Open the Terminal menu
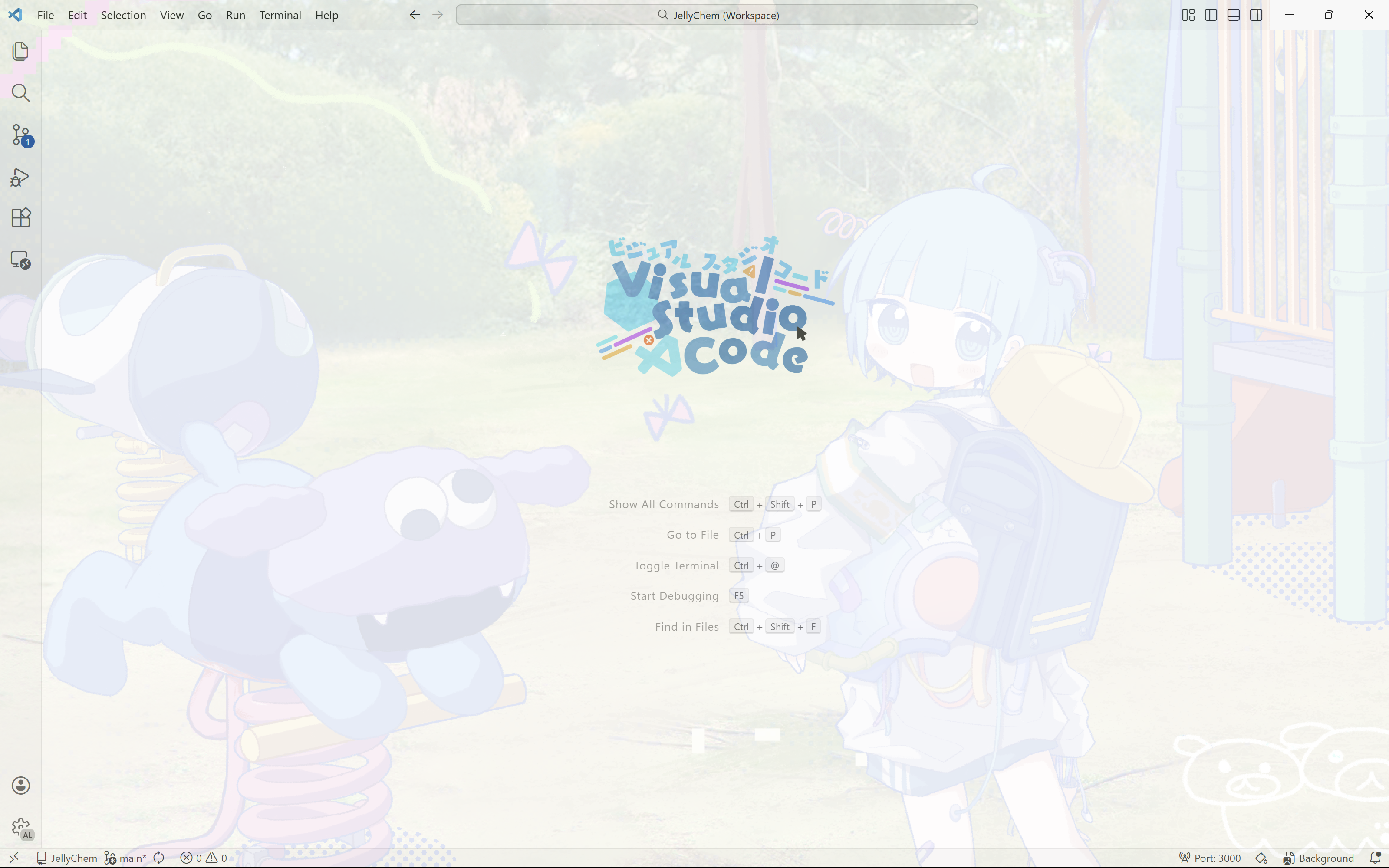This screenshot has width=1389, height=868. click(x=280, y=16)
